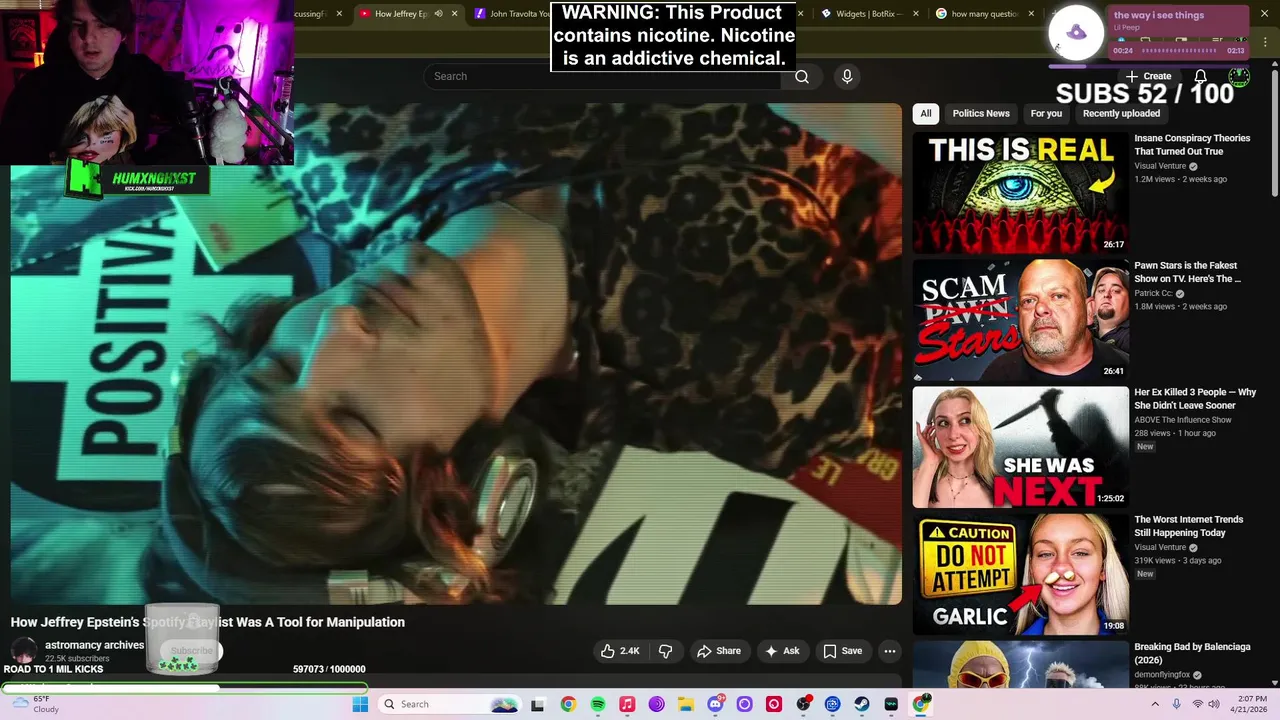
Task: Open Steam from the taskbar
Action: pos(862,704)
